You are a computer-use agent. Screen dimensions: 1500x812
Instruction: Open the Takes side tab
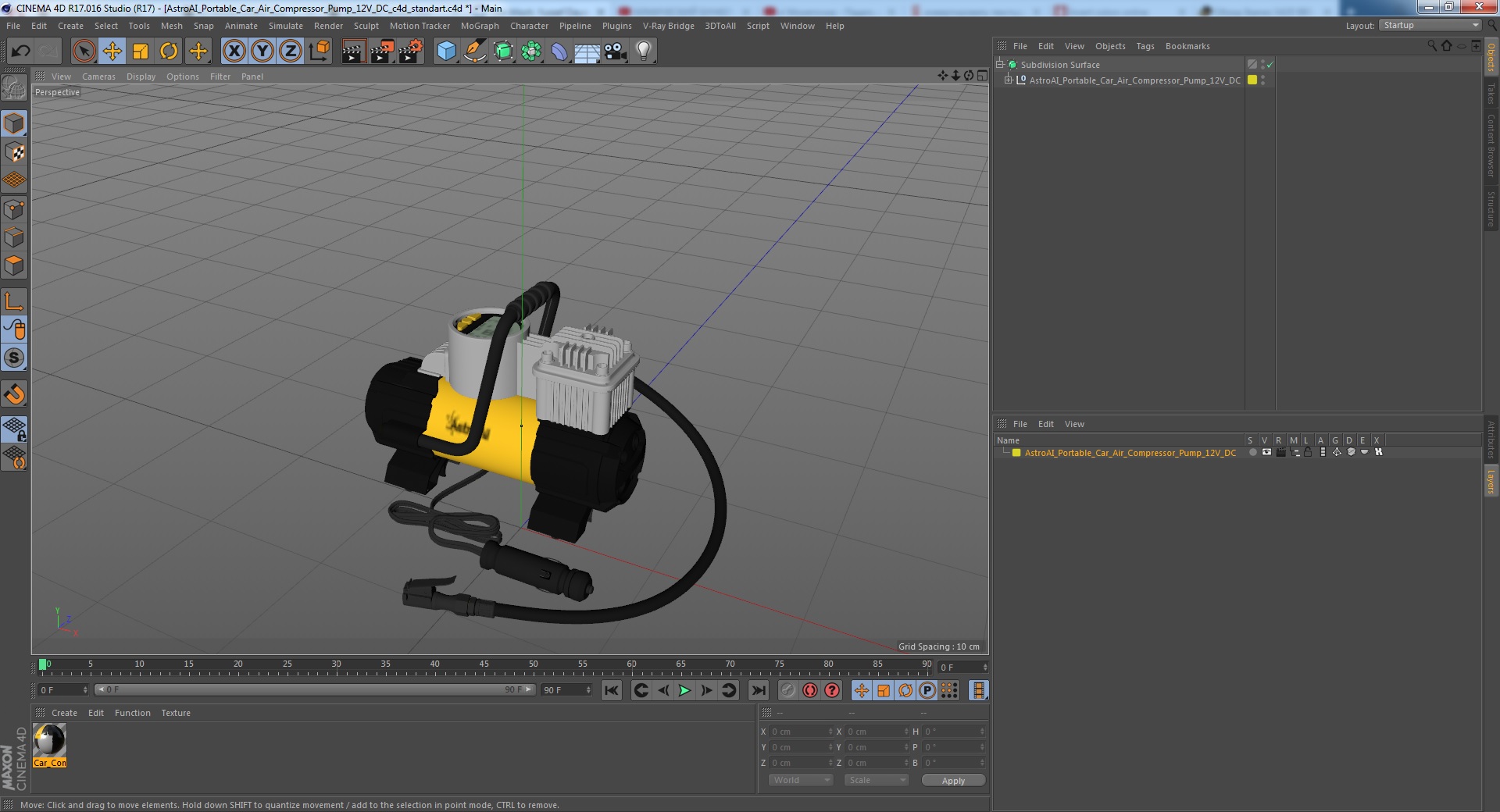point(1491,94)
